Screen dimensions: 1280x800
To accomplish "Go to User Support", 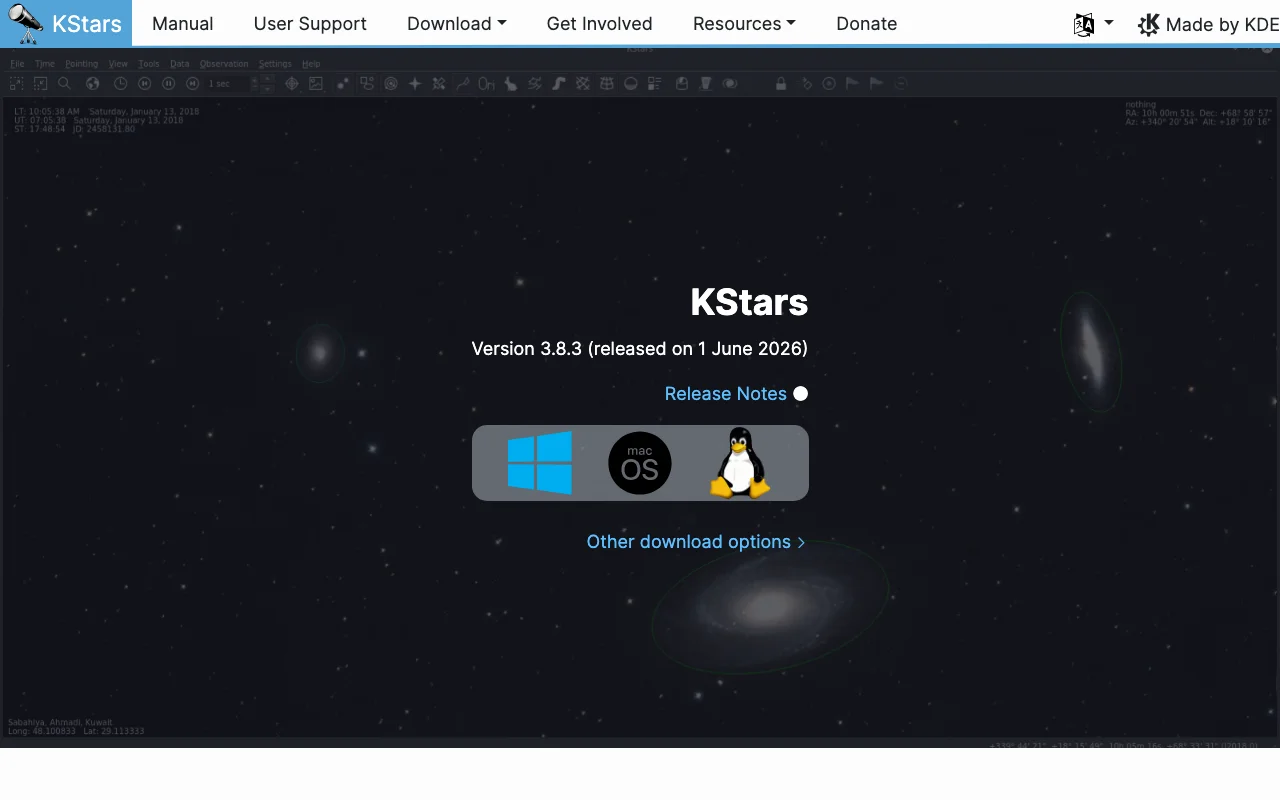I will [x=310, y=24].
